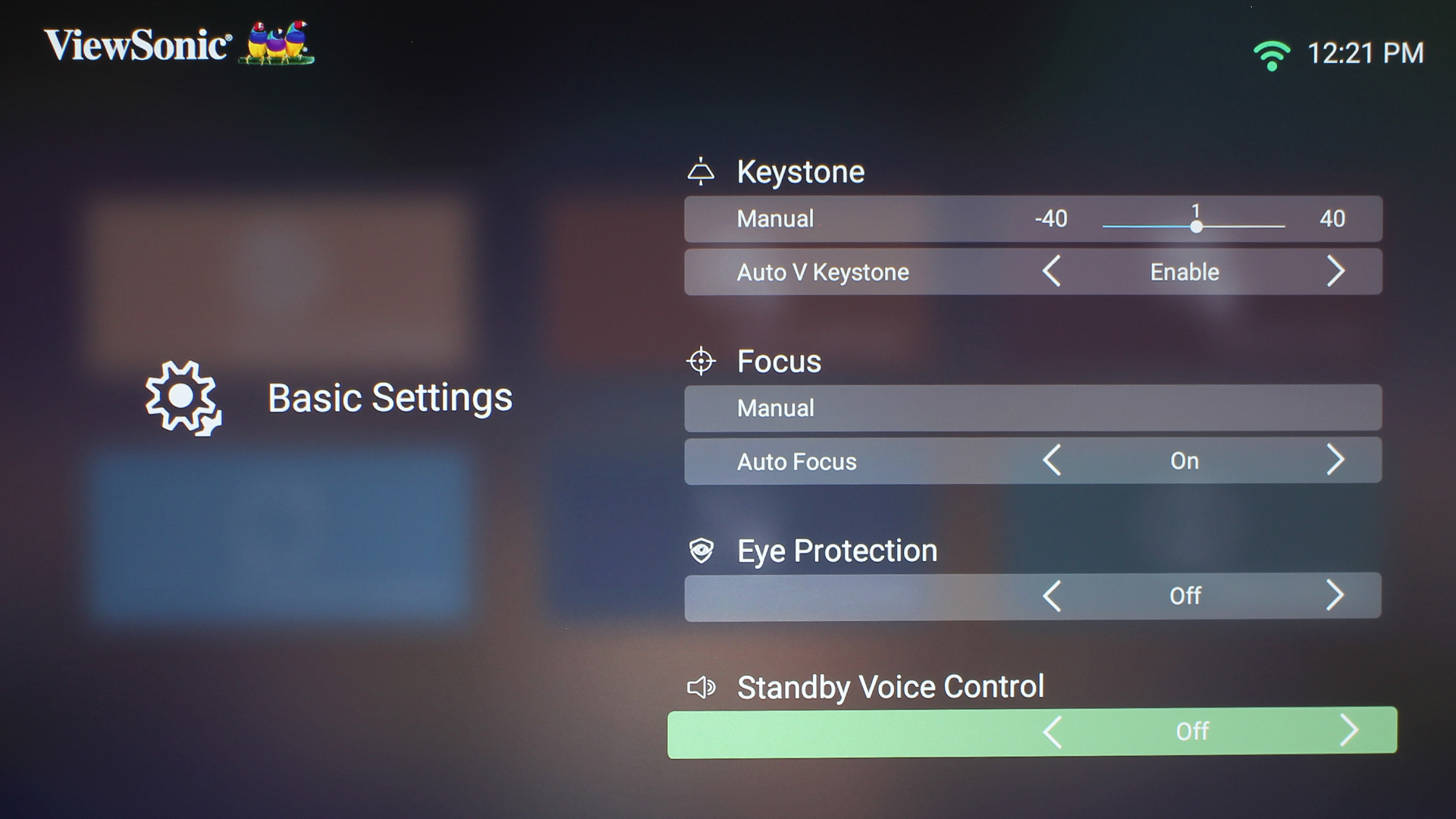Click the Eye Protection shield icon
The height and width of the screenshot is (819, 1456).
click(701, 551)
